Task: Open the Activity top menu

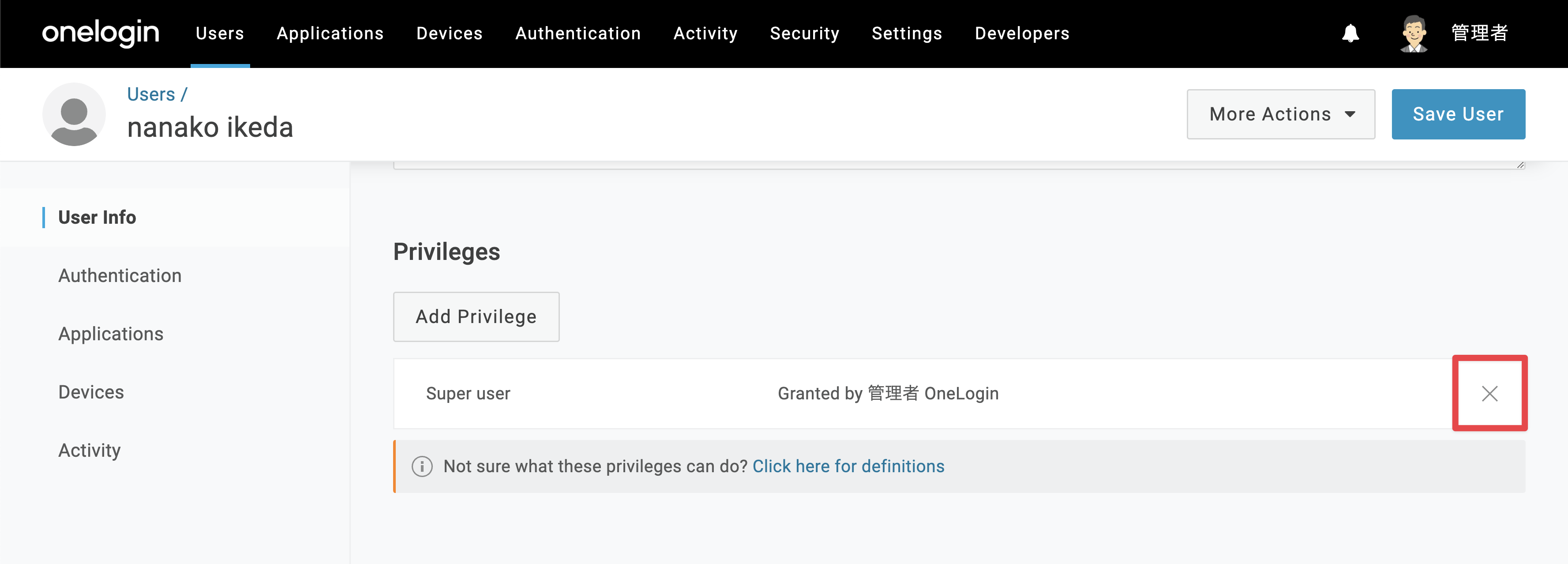Action: 705,34
